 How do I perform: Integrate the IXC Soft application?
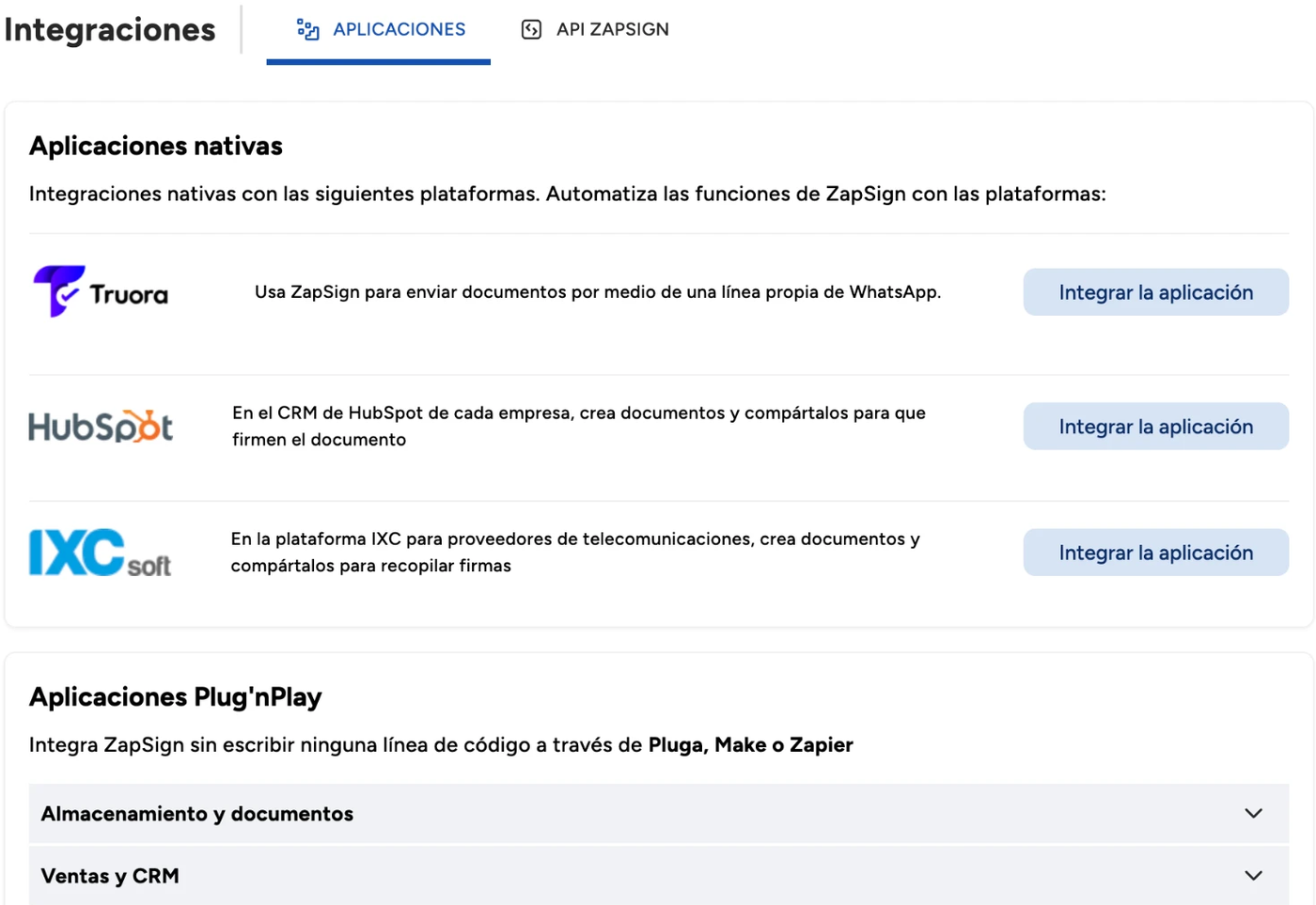click(1155, 553)
